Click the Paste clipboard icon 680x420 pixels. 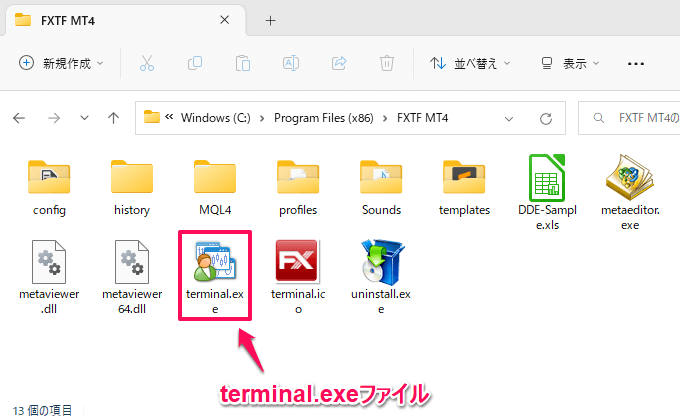[243, 63]
